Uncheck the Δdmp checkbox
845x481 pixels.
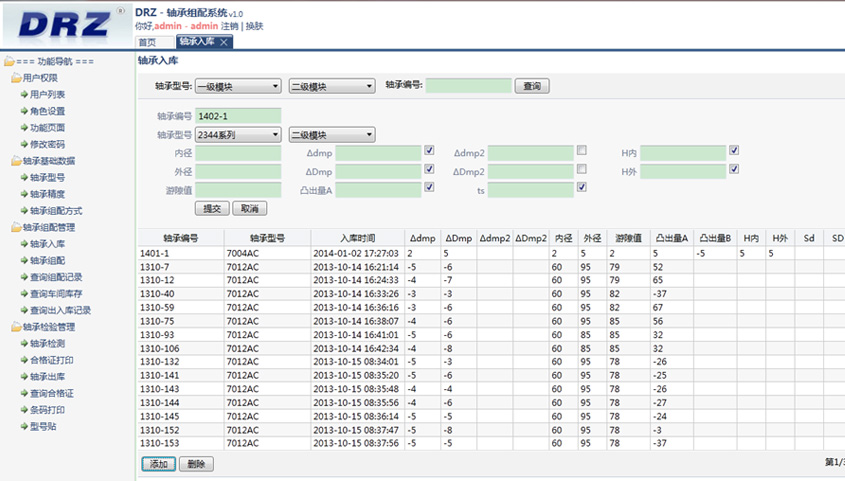coord(429,151)
